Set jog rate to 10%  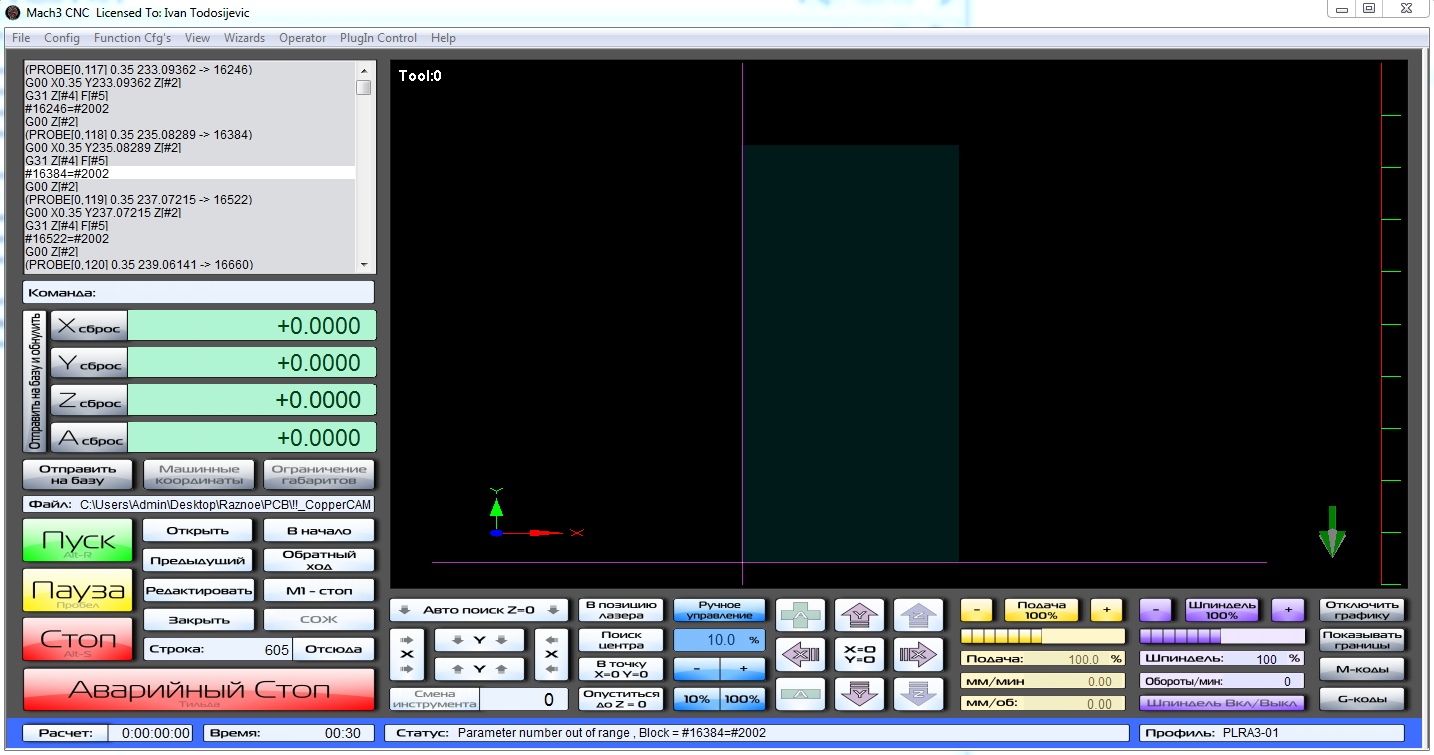tap(696, 699)
